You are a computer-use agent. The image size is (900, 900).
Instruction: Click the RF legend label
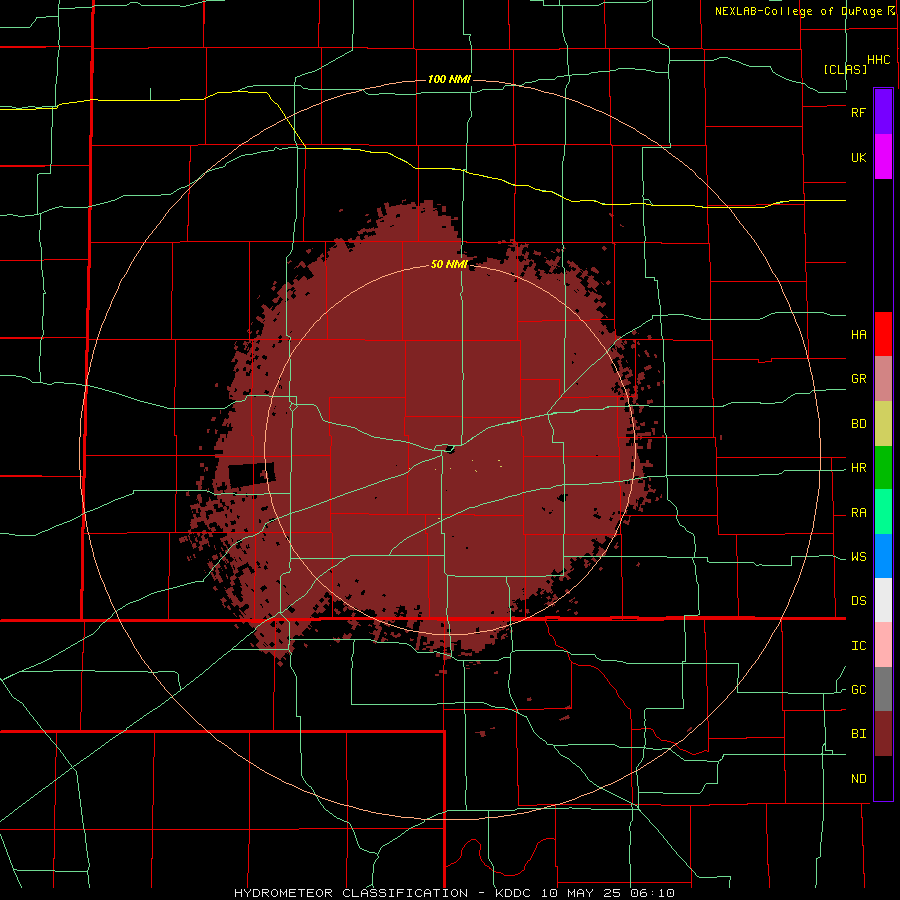coord(858,112)
